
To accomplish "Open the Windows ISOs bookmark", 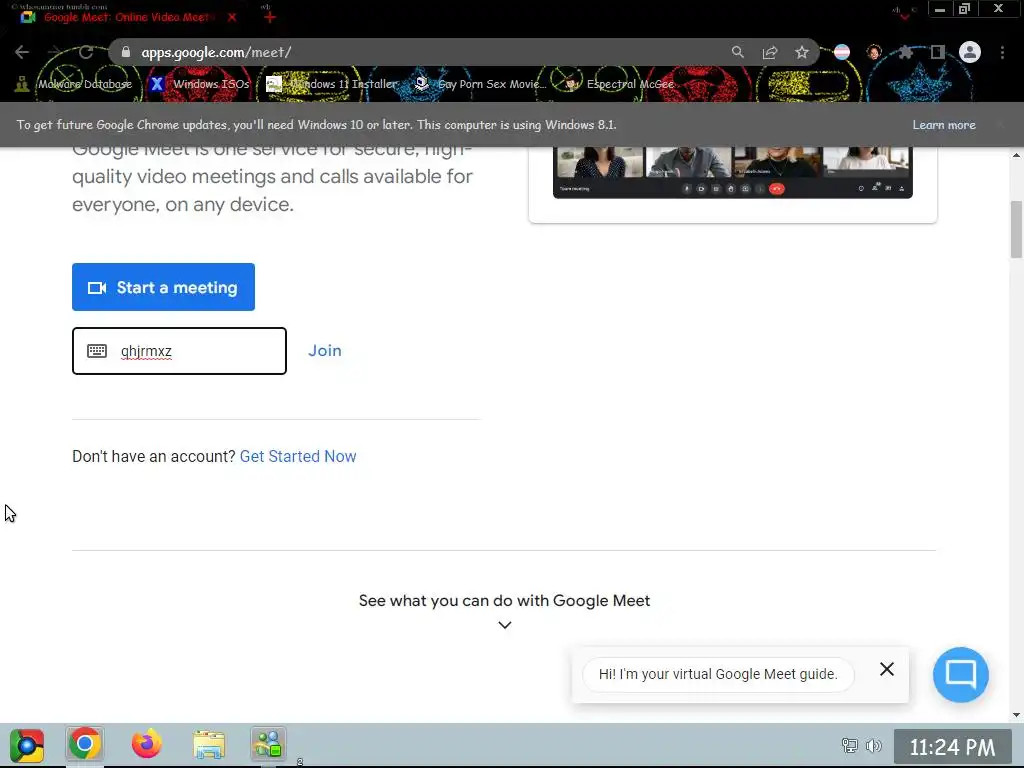I will (x=199, y=84).
